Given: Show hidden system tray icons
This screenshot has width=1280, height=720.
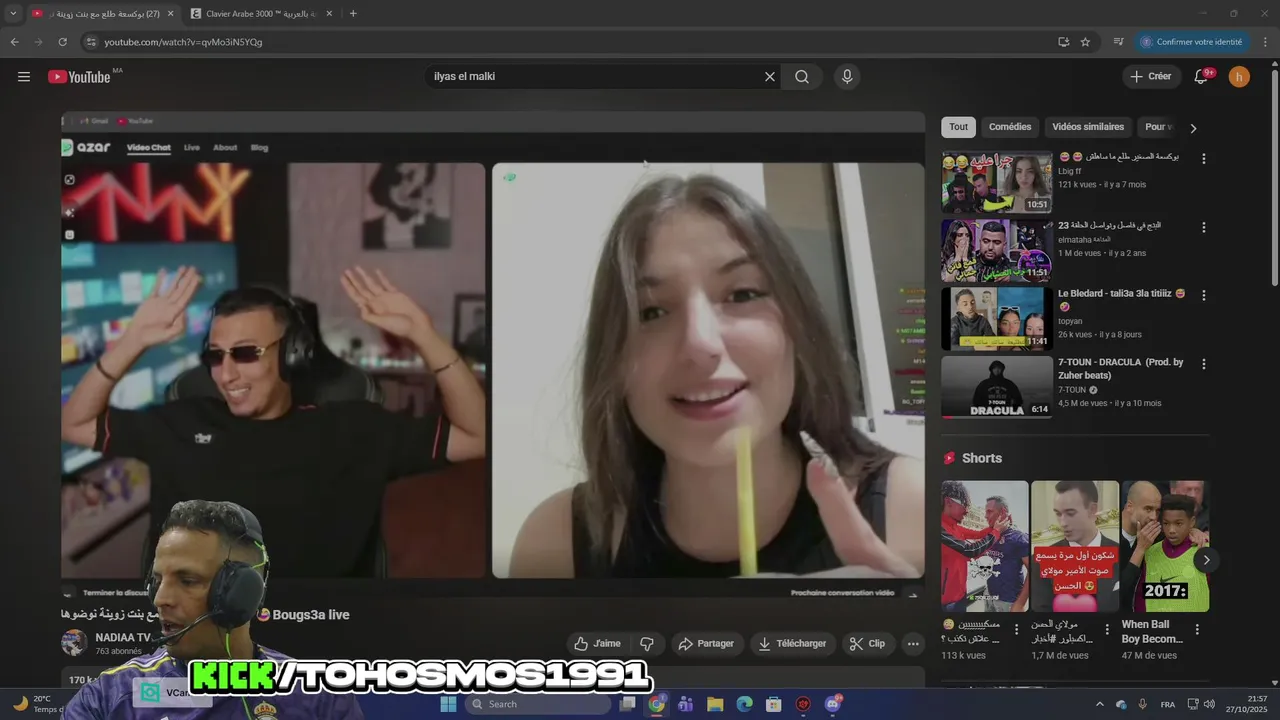Looking at the screenshot, I should [1100, 704].
